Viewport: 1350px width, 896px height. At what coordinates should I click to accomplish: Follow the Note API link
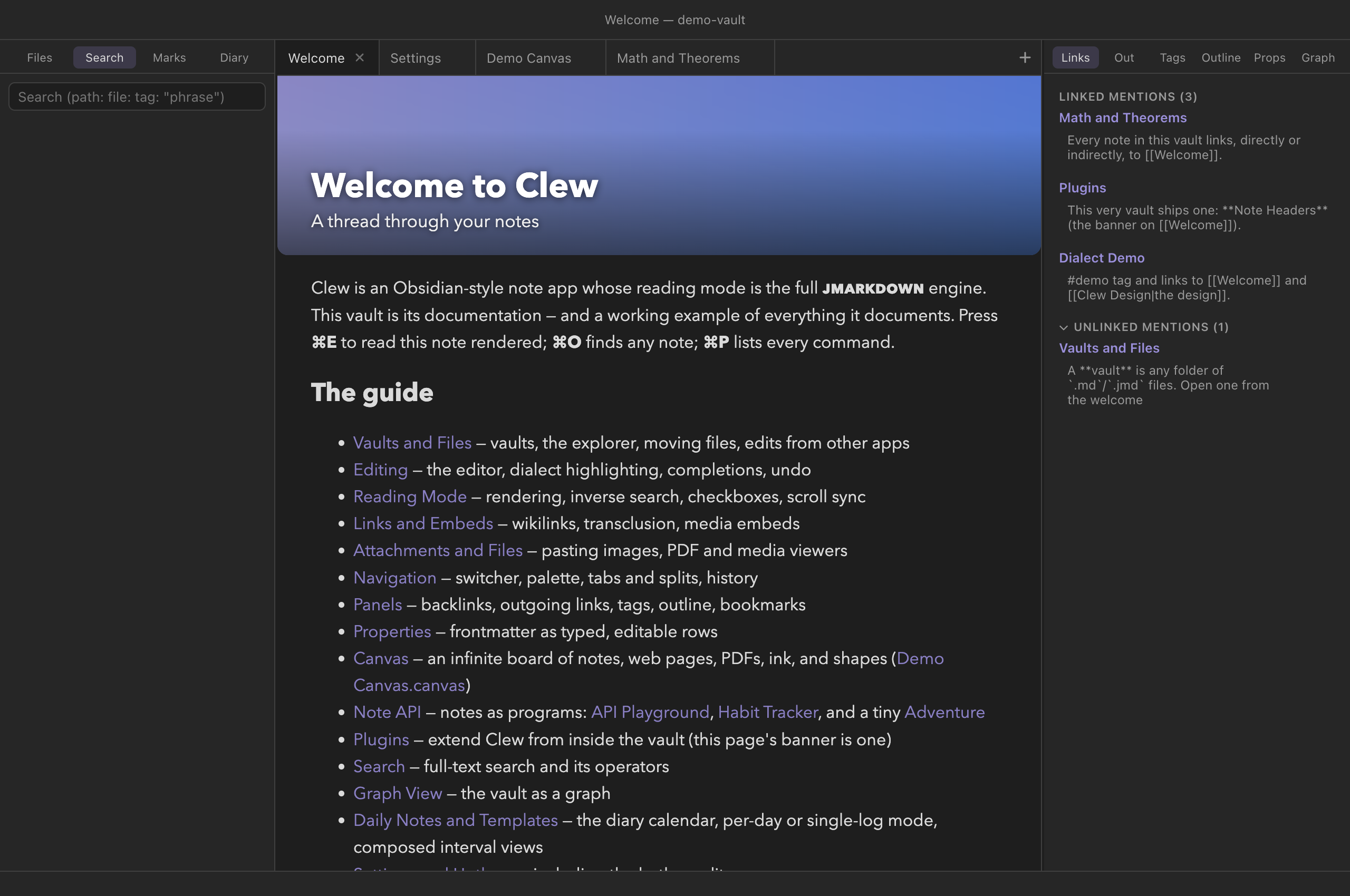coord(387,712)
